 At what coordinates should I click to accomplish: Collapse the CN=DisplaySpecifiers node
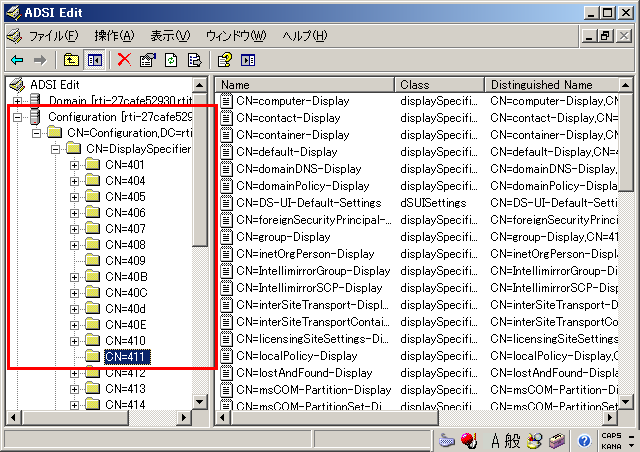(x=56, y=149)
